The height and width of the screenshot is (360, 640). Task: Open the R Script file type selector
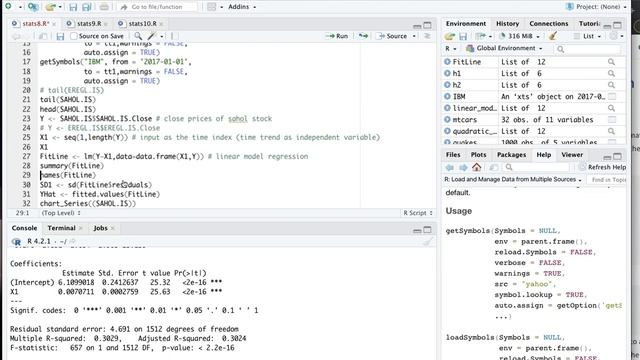[x=418, y=213]
